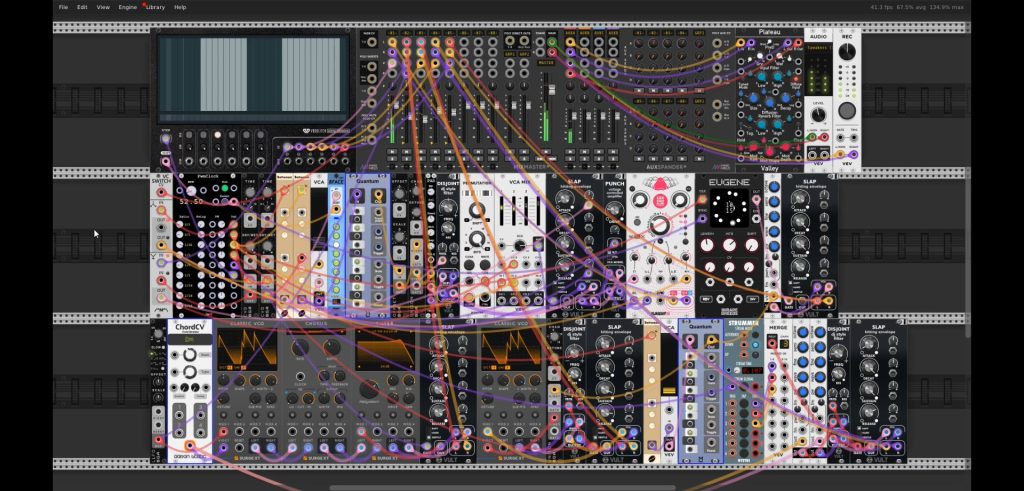
Task: Mute track -04- on MixMaster
Action: 435,152
